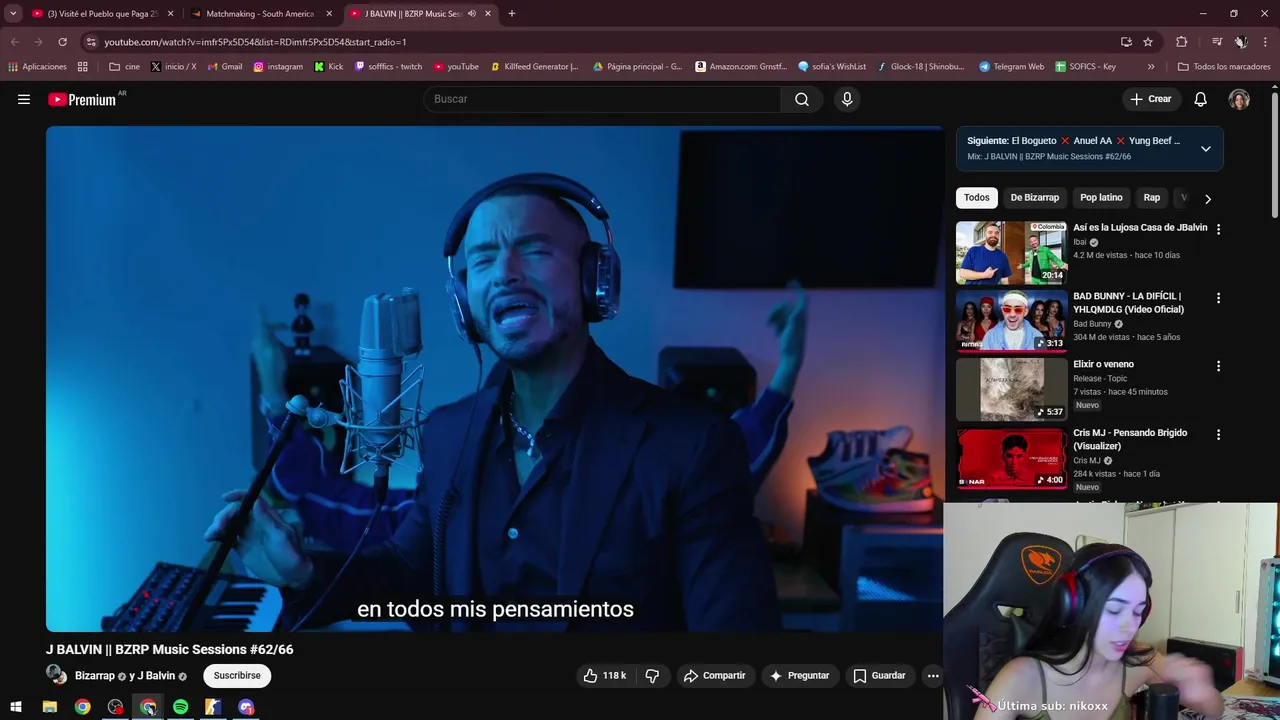Open Telegram Web bookmark

click(1011, 67)
